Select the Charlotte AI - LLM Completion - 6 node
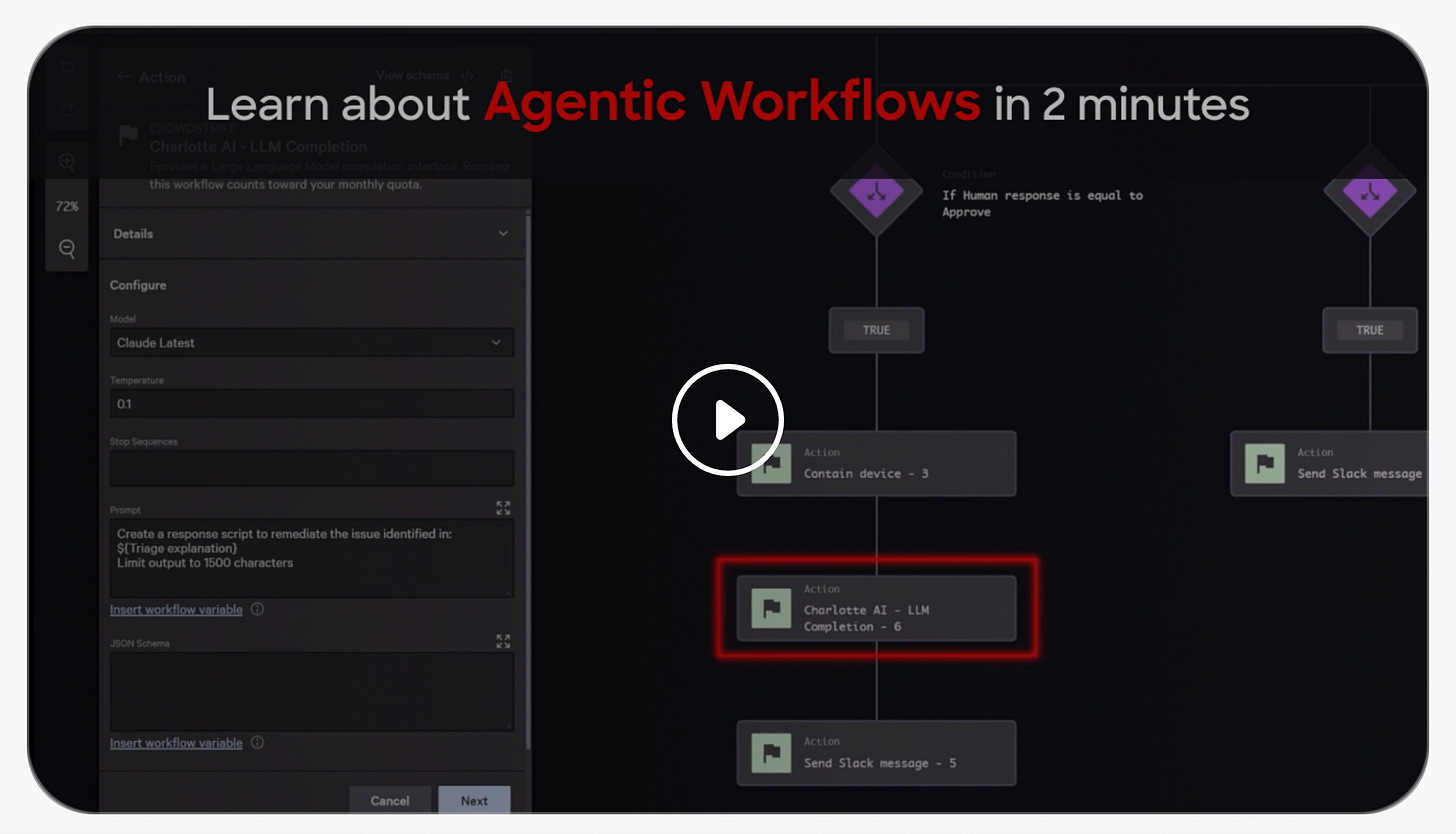Screen dimensions: 1456x834 pyautogui.click(x=876, y=608)
